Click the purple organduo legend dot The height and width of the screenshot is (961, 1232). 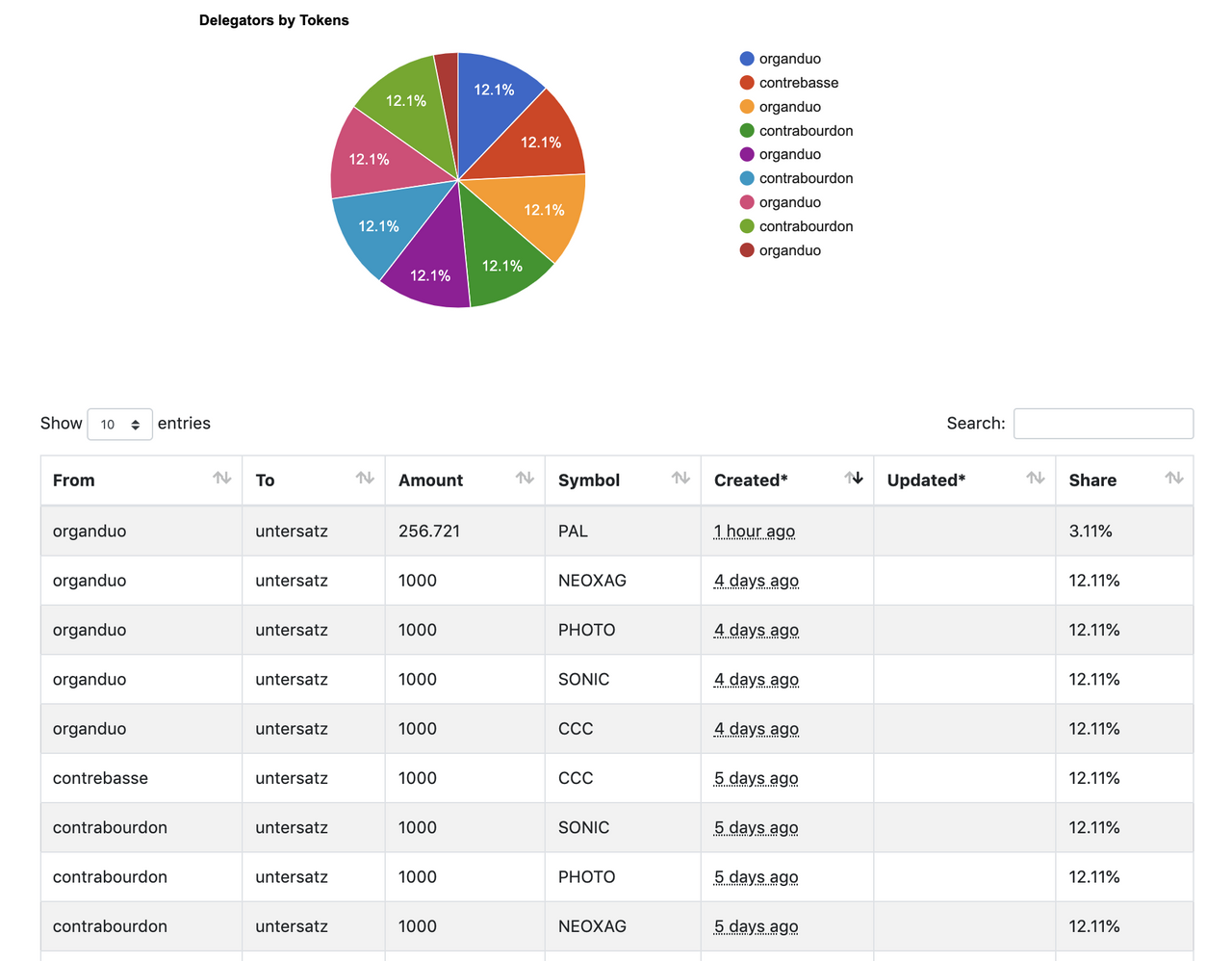(747, 154)
